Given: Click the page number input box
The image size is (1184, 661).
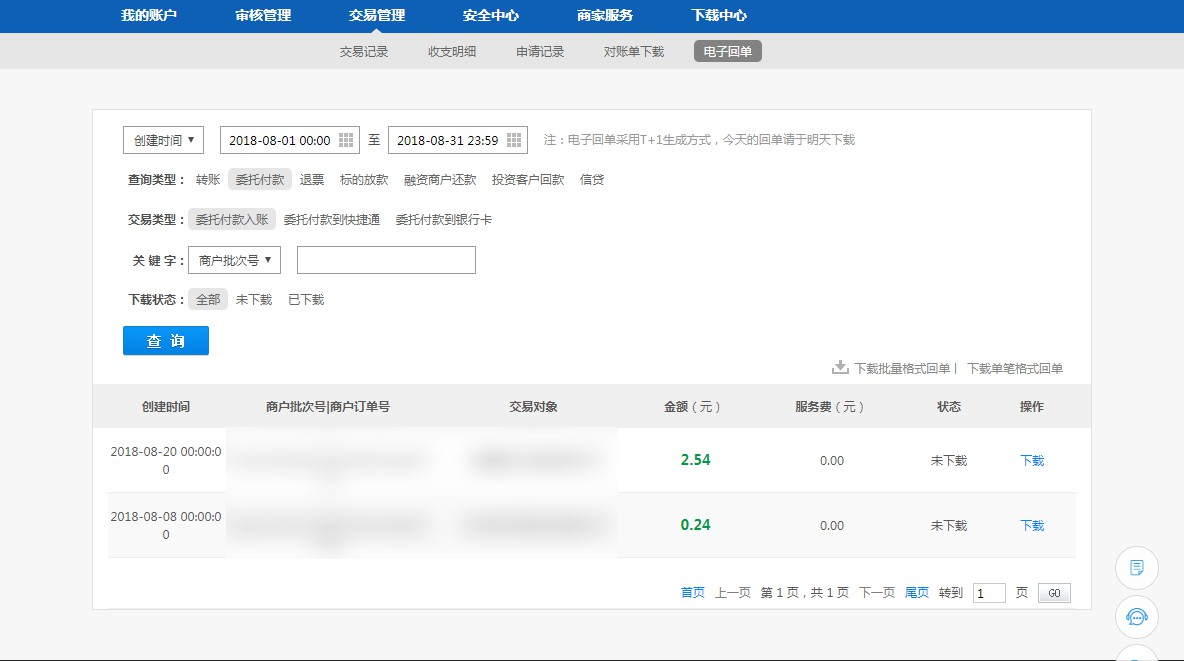Looking at the screenshot, I should 989,593.
